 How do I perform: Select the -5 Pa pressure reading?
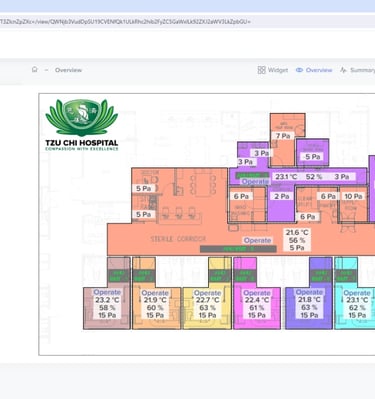[x=312, y=157]
